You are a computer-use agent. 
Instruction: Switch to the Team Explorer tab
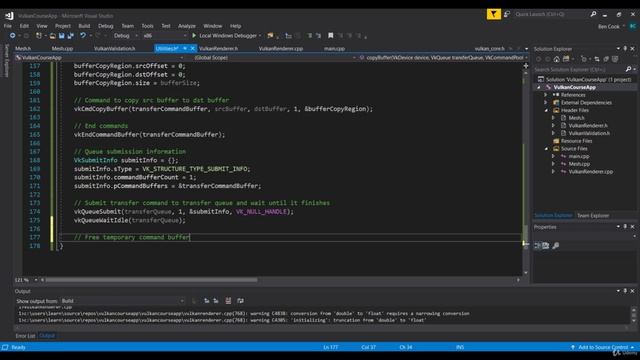click(593, 216)
